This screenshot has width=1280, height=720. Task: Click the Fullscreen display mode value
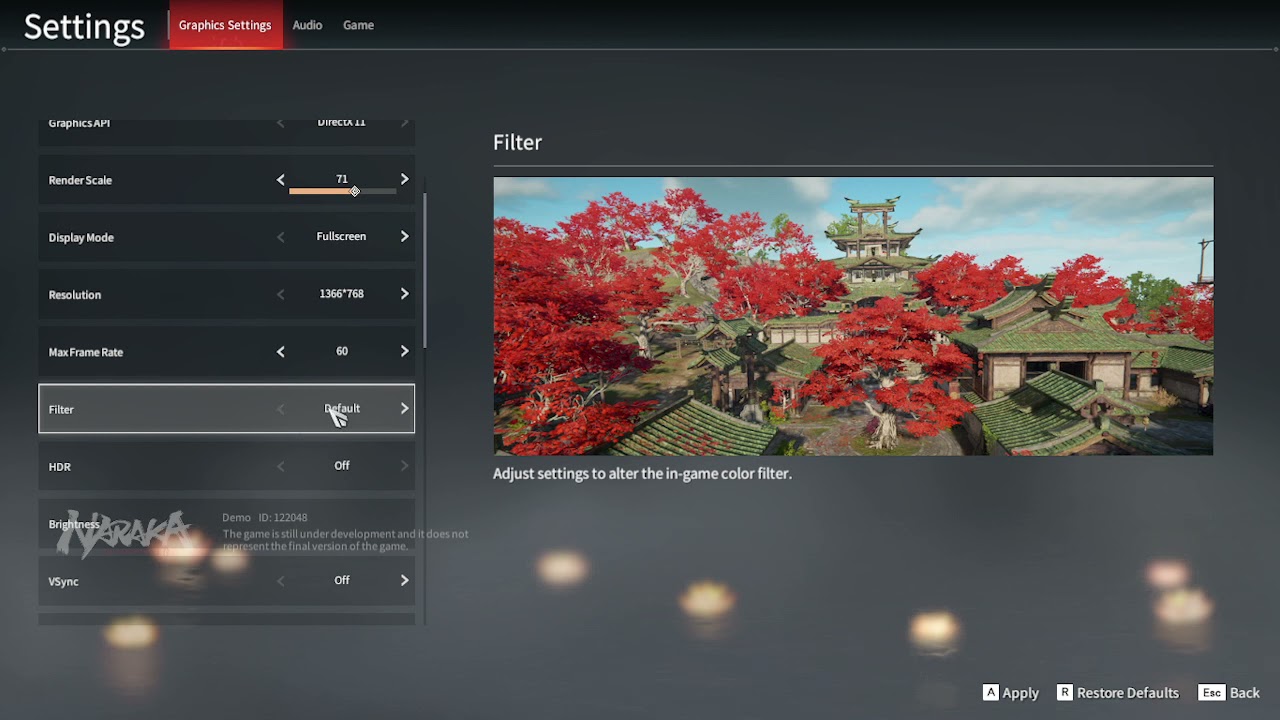(x=341, y=236)
